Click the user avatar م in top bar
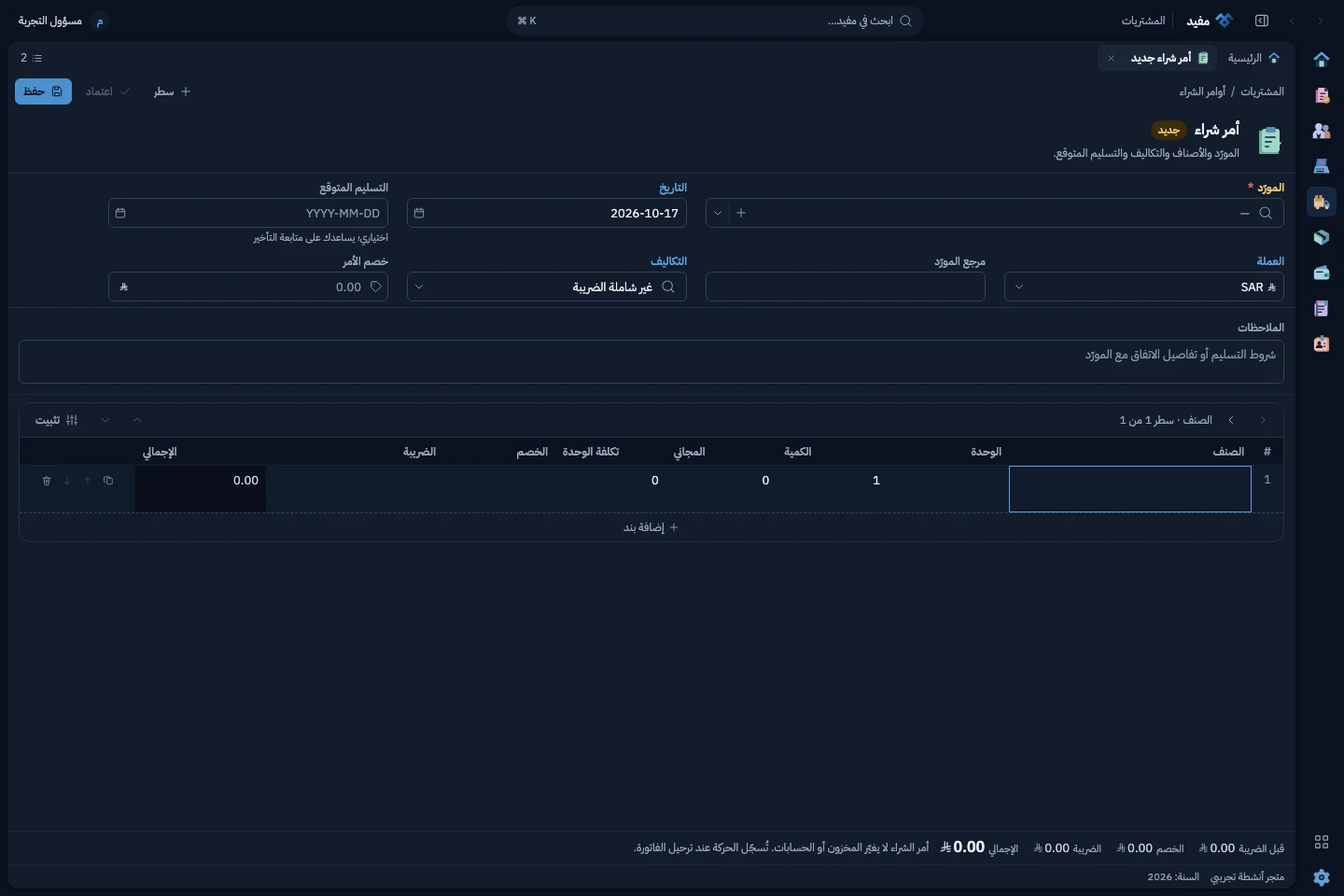The image size is (1344, 896). click(x=100, y=21)
